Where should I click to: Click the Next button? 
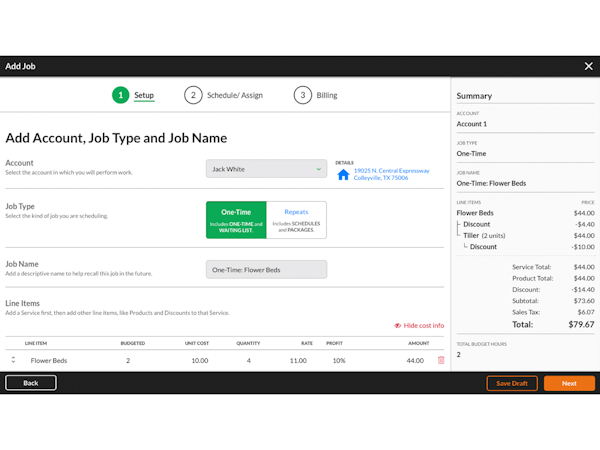[569, 383]
